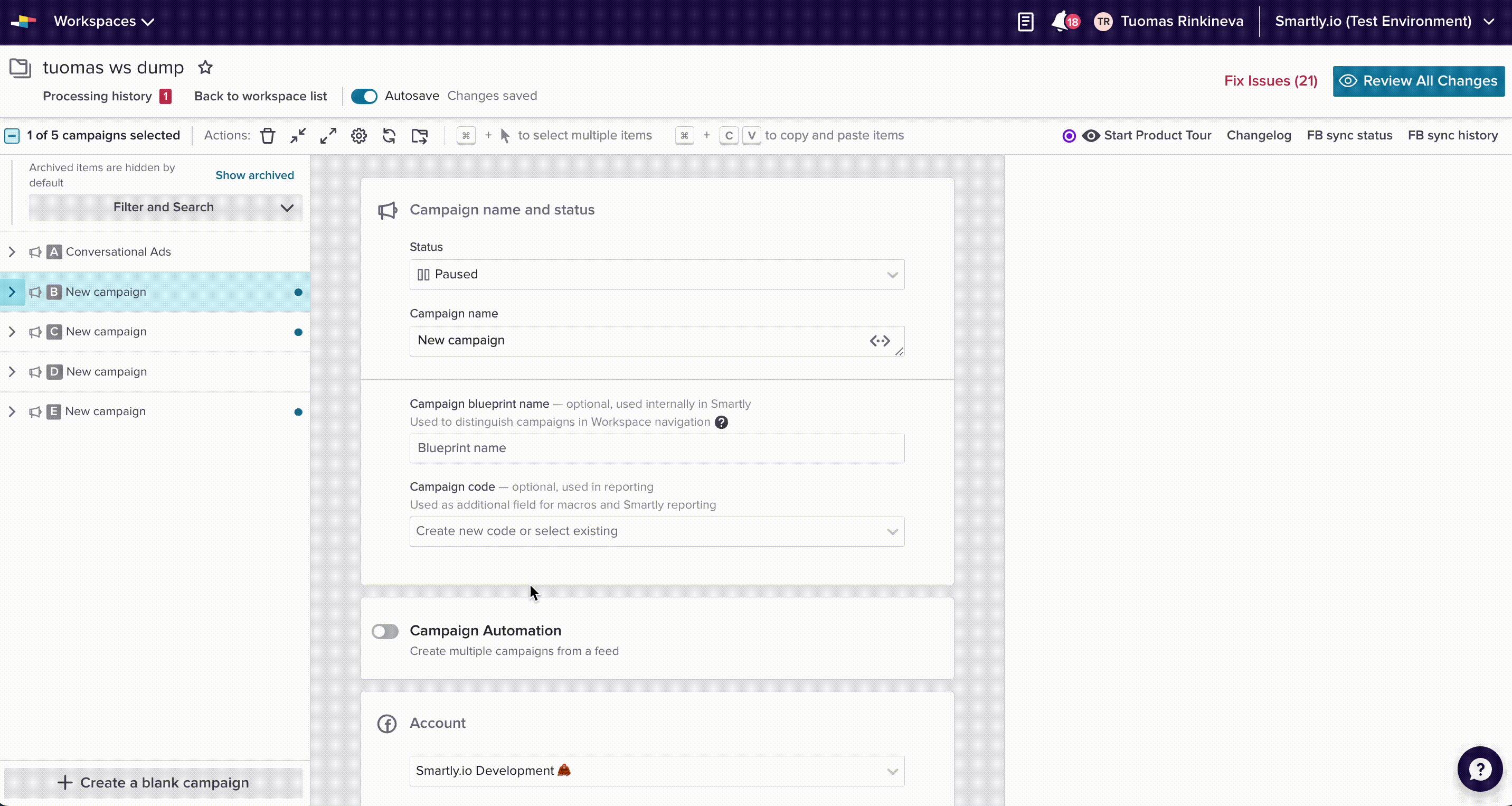The height and width of the screenshot is (806, 1512).
Task: Click the megaphone campaign name icon
Action: point(388,210)
